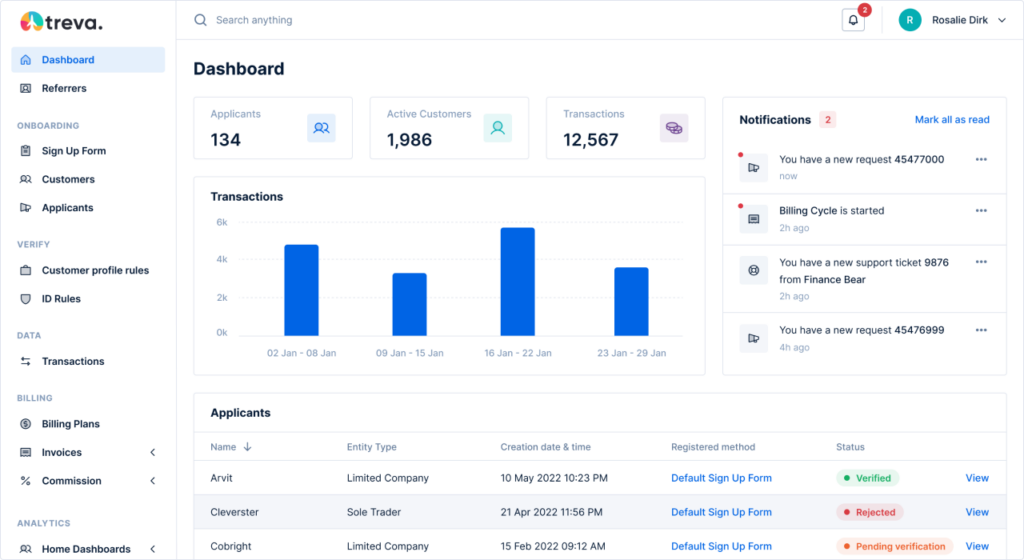Go to Billing Plans in sidebar
The image size is (1024, 560).
click(x=70, y=424)
